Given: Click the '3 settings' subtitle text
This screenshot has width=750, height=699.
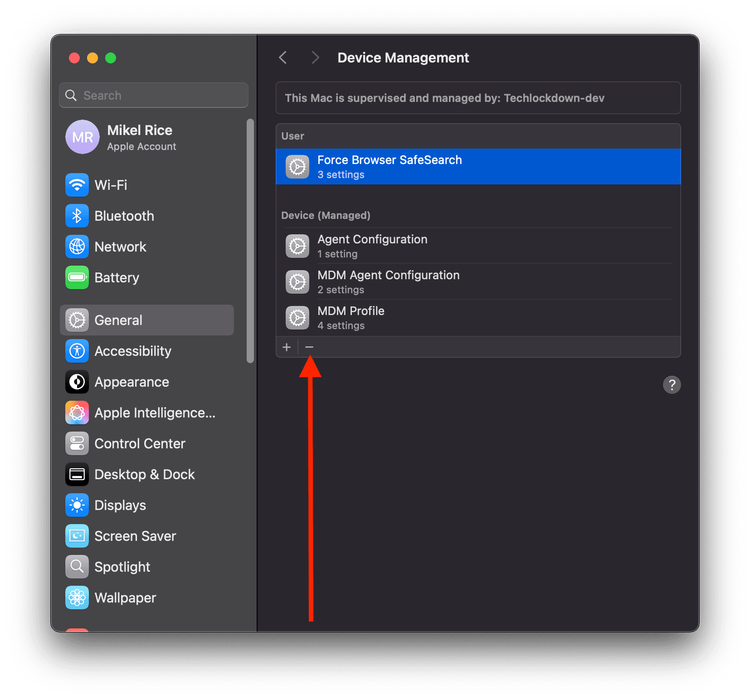Looking at the screenshot, I should pos(341,175).
